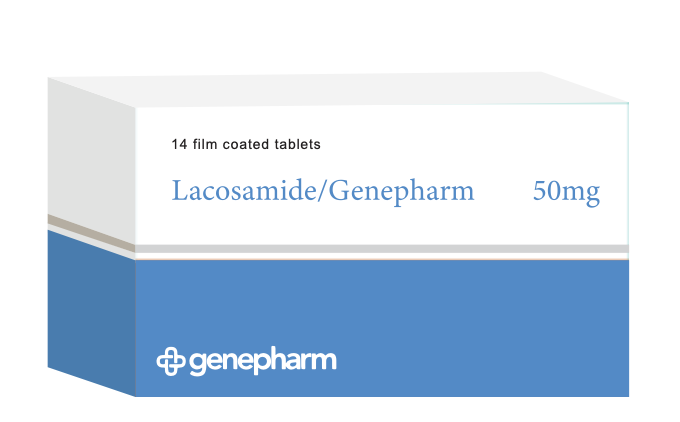The height and width of the screenshot is (422, 680).
Task: Click the words "film coated" on label
Action: tap(234, 144)
